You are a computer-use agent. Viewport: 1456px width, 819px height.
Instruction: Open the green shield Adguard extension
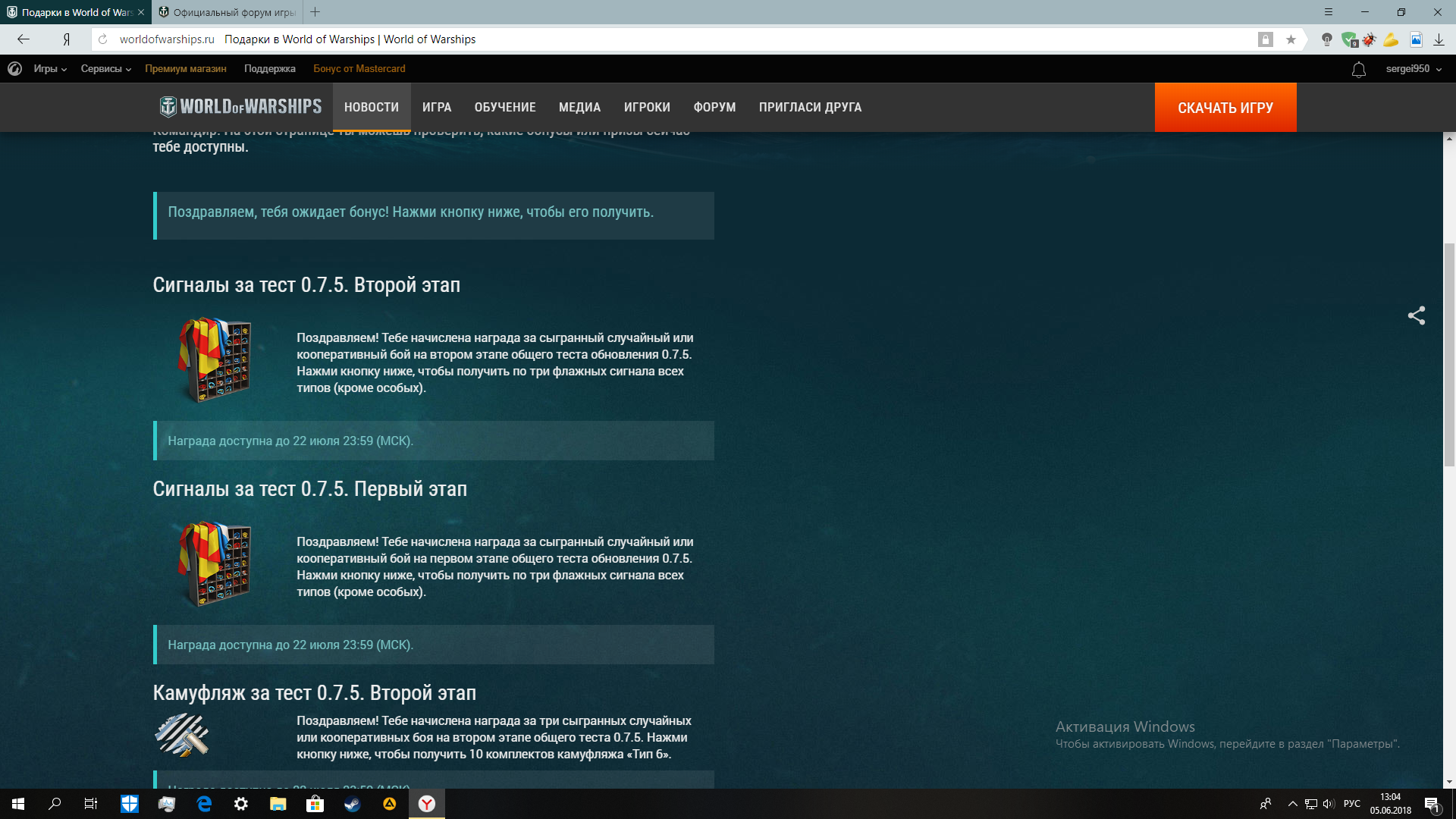1348,39
